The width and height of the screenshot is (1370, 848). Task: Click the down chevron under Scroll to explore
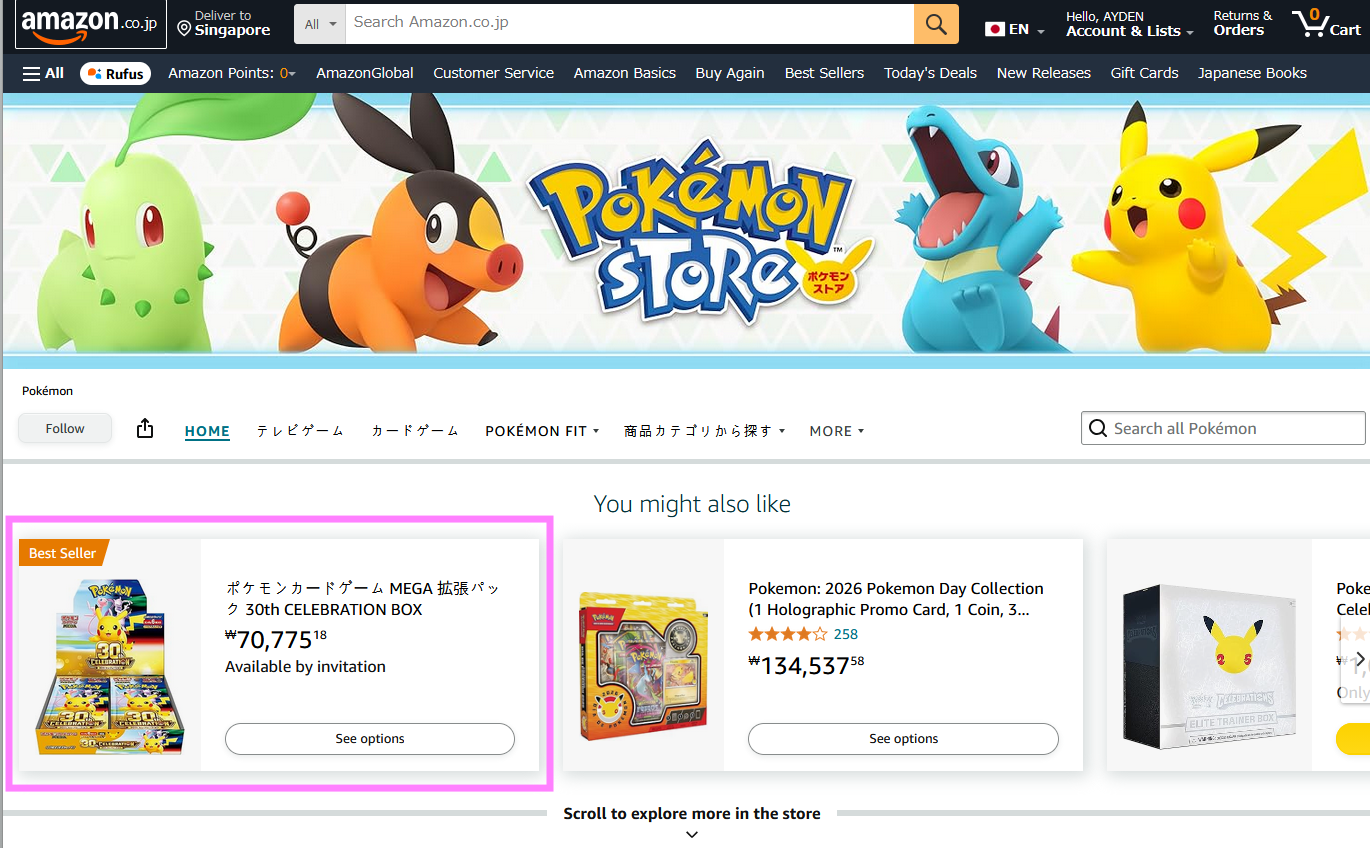point(692,834)
